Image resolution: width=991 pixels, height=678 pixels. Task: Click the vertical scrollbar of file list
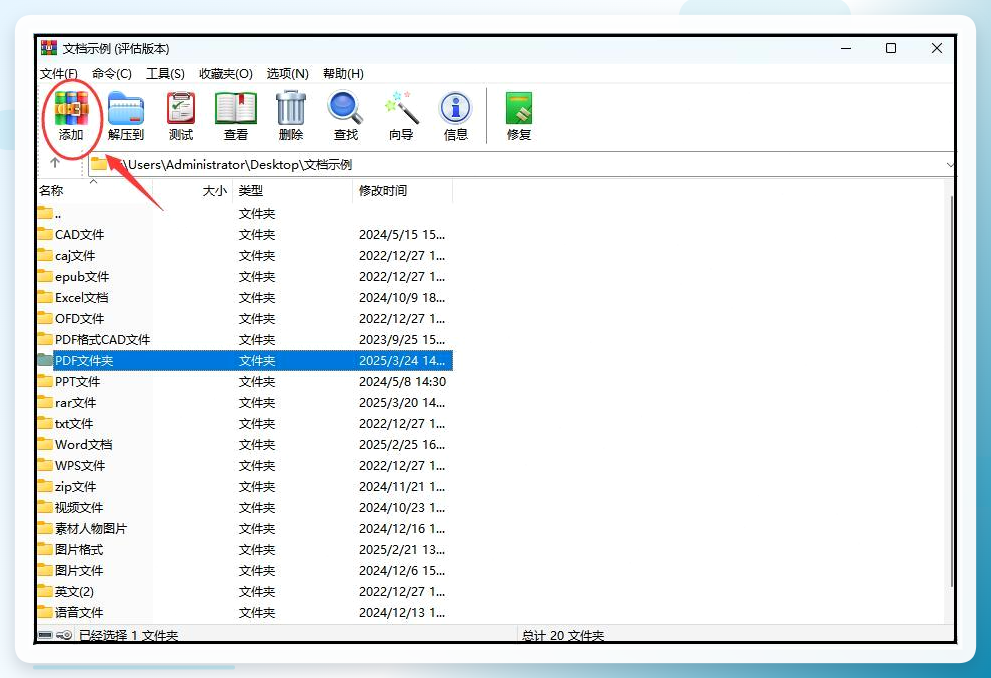point(951,392)
